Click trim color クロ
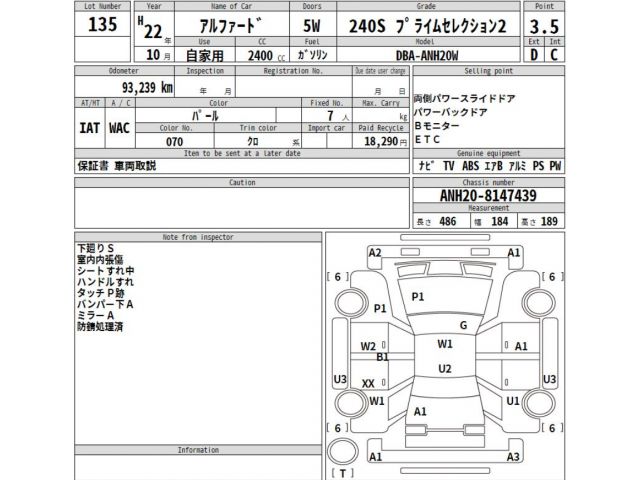 pos(253,142)
